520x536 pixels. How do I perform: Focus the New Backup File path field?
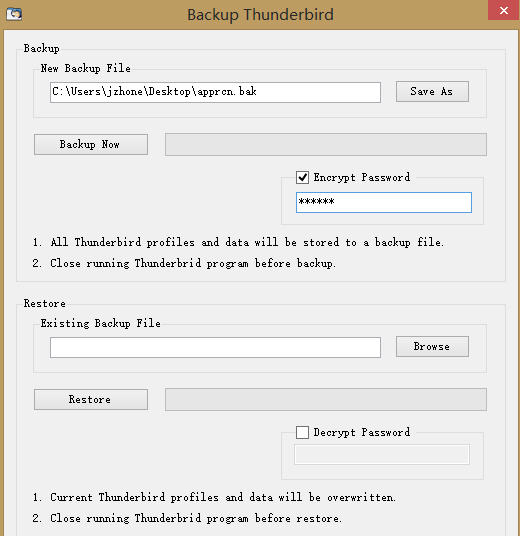tap(215, 92)
